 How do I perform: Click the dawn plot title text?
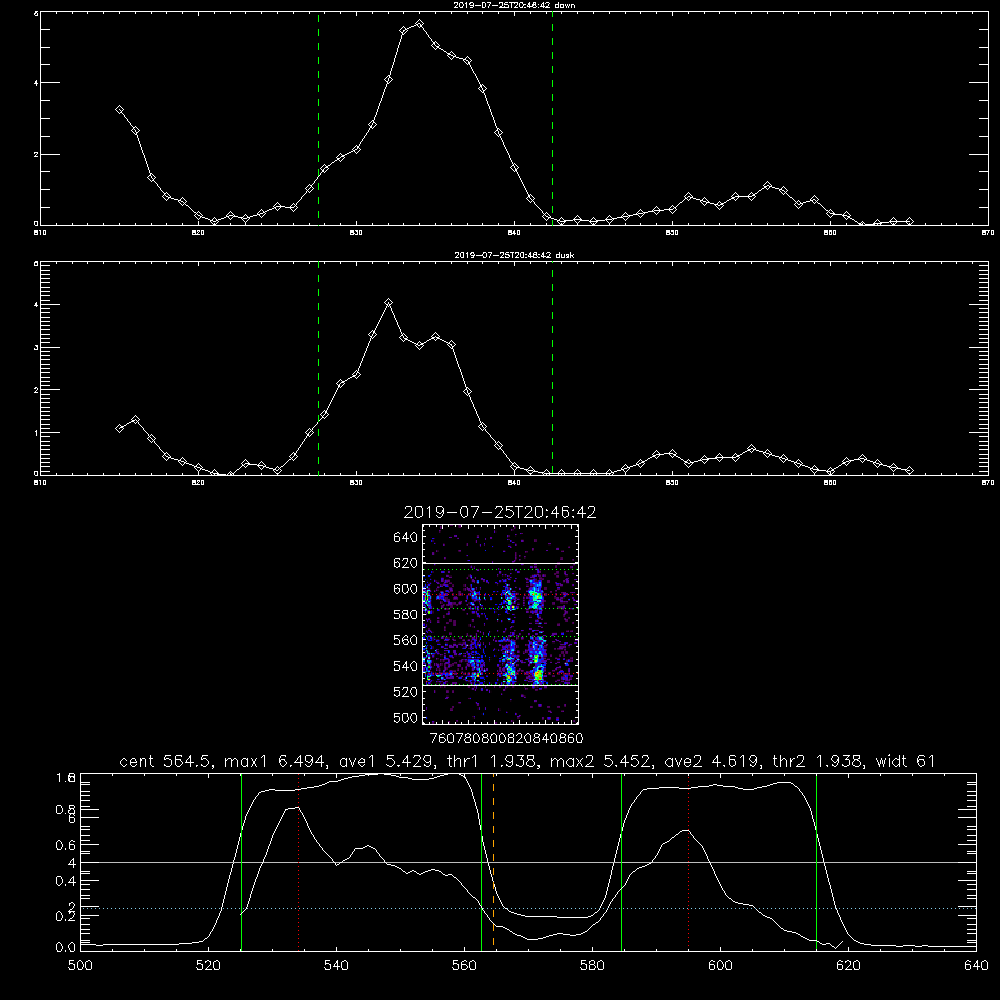tap(514, 5)
